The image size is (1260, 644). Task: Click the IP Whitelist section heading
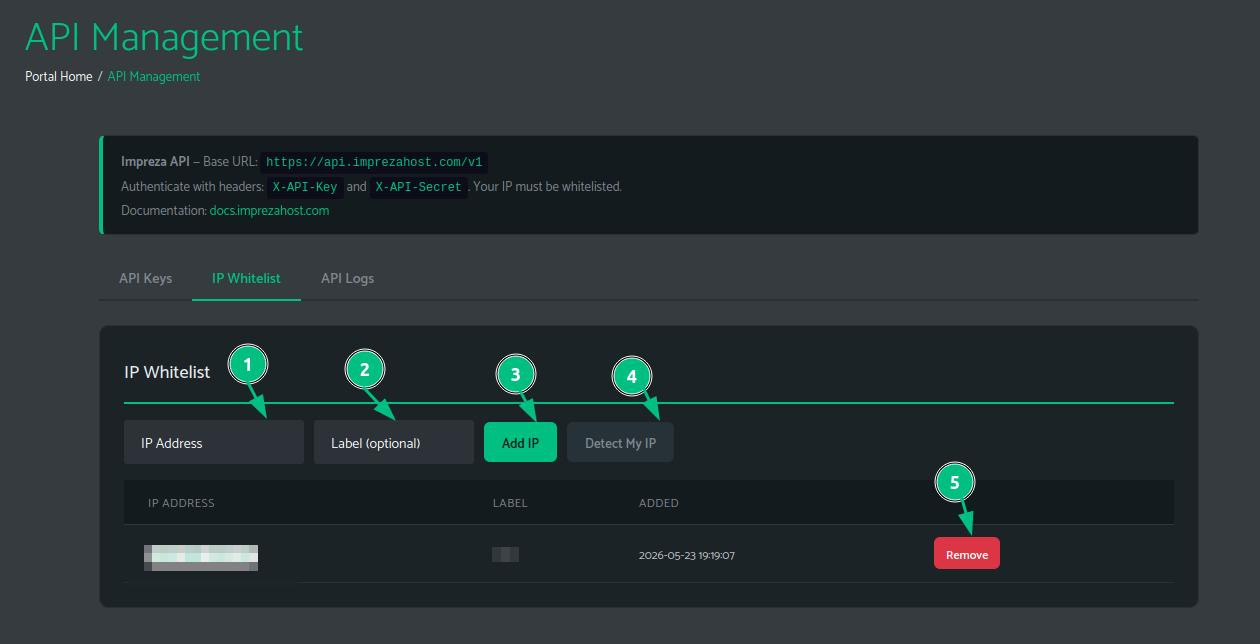[x=167, y=372]
